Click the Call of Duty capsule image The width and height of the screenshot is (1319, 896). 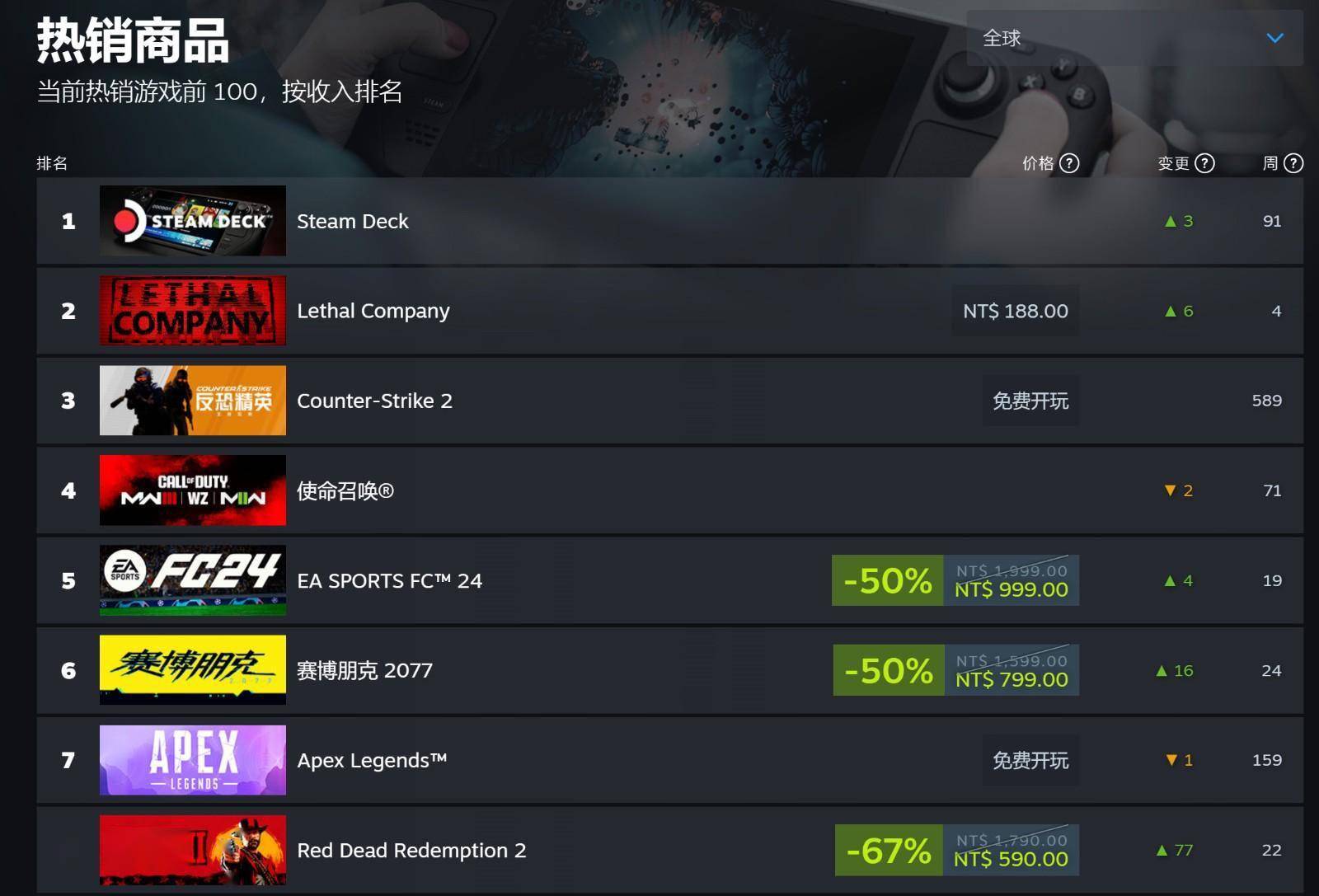193,490
